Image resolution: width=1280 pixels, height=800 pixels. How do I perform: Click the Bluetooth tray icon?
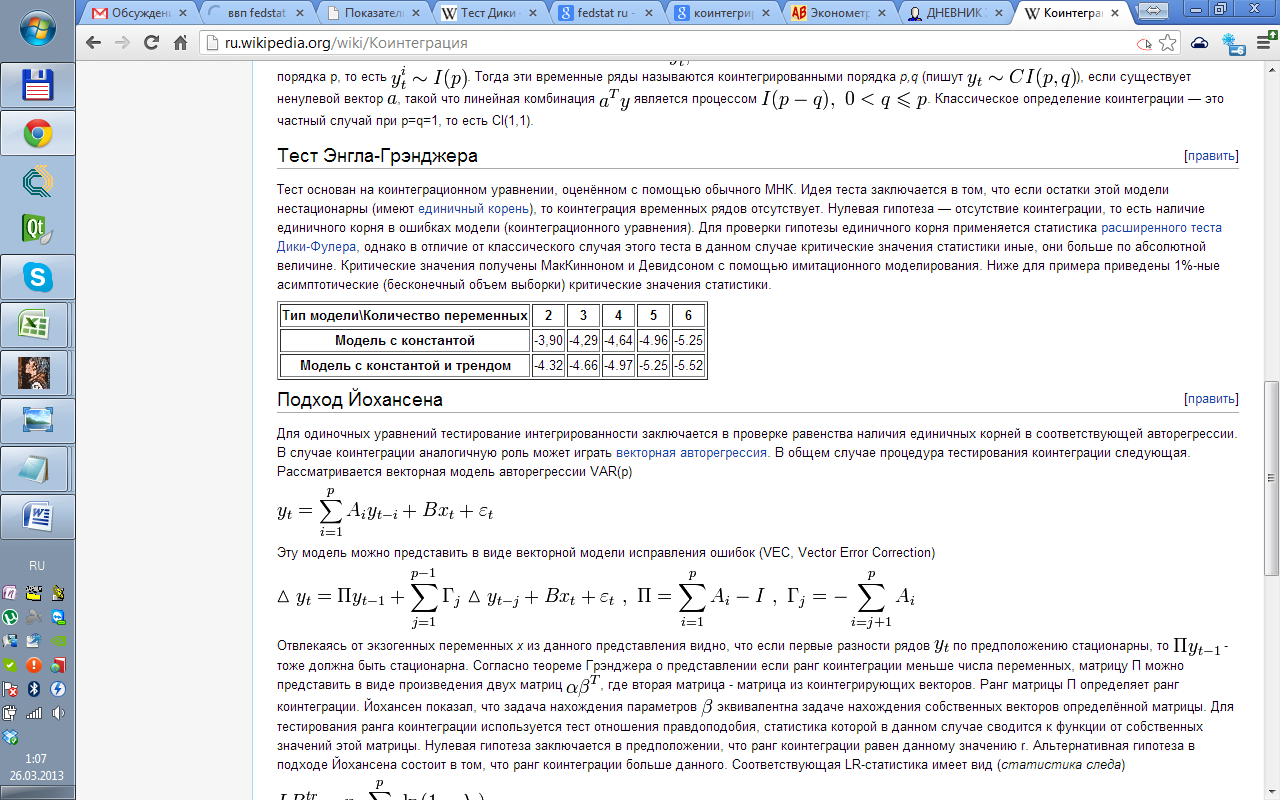(x=34, y=689)
